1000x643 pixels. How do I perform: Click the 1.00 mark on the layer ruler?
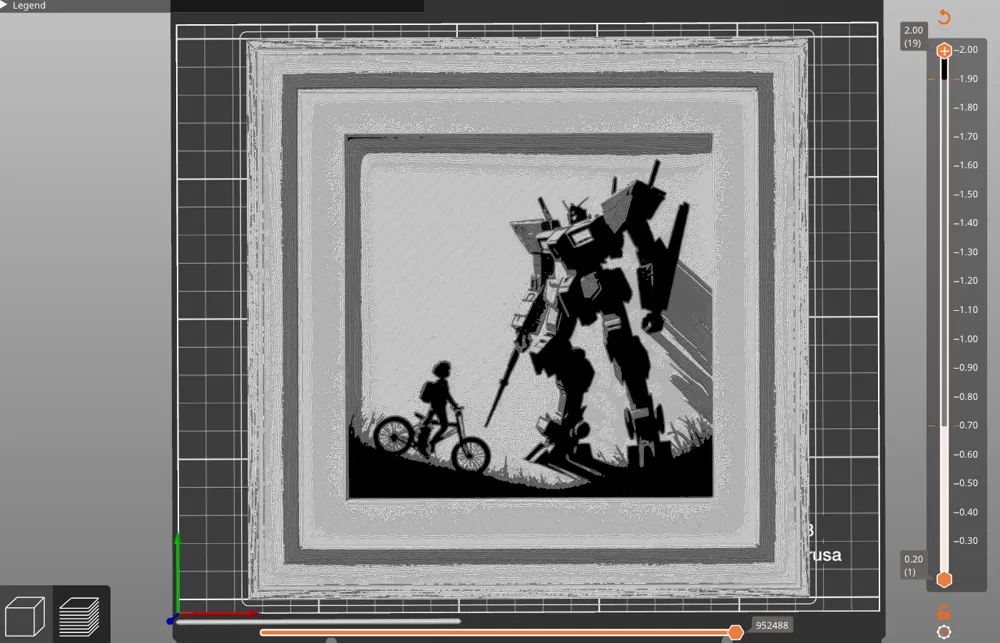966,339
